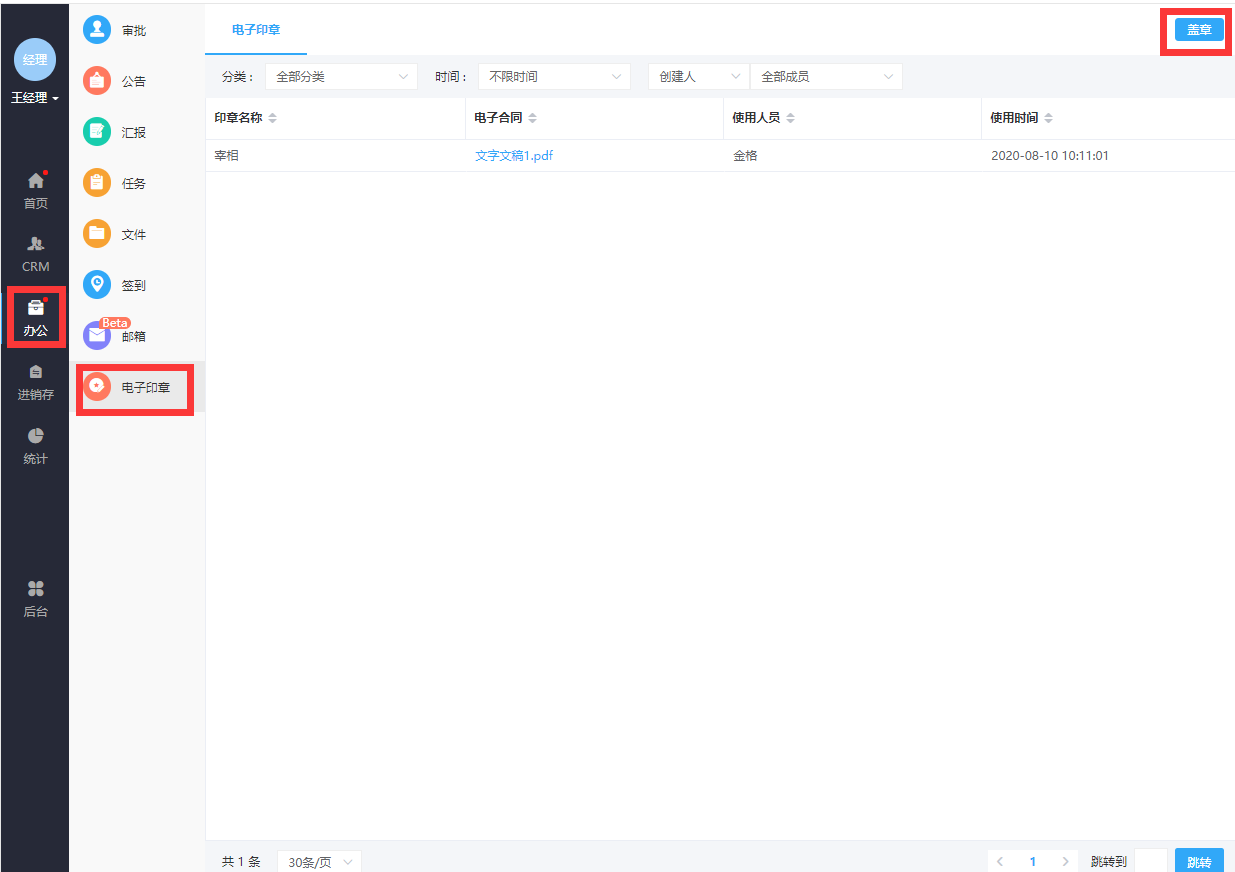Open the 不限时间 time dropdown

554,76
